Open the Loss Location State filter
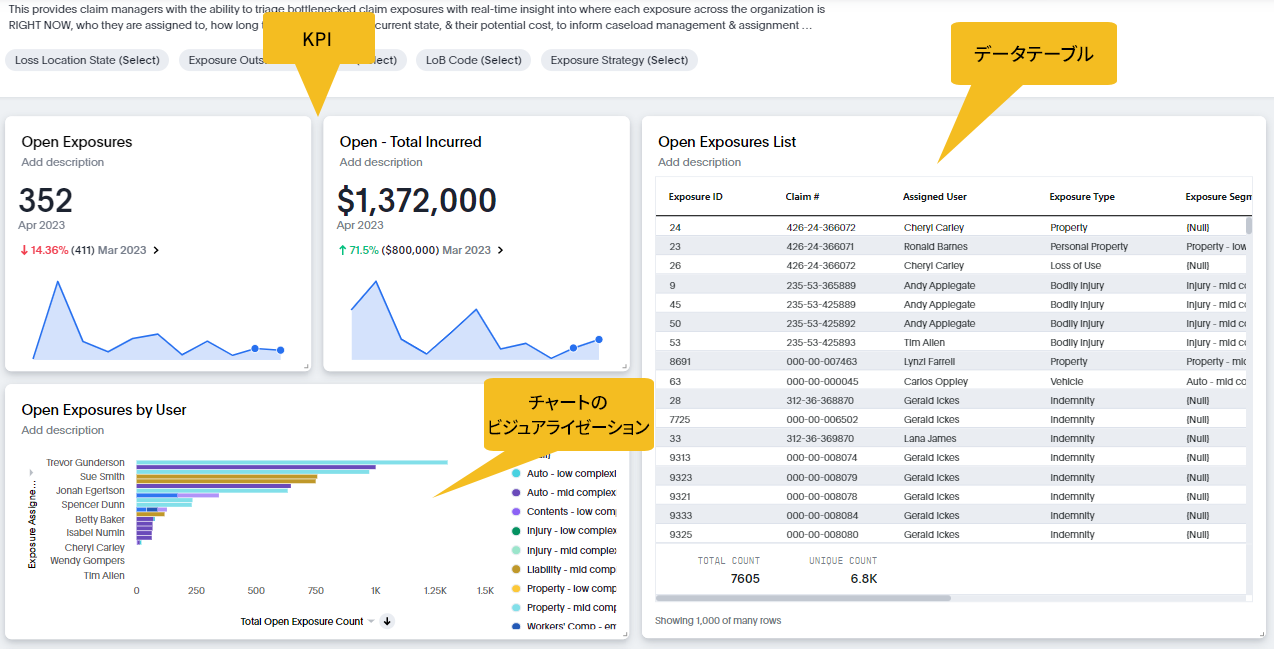The height and width of the screenshot is (649, 1274). 87,60
